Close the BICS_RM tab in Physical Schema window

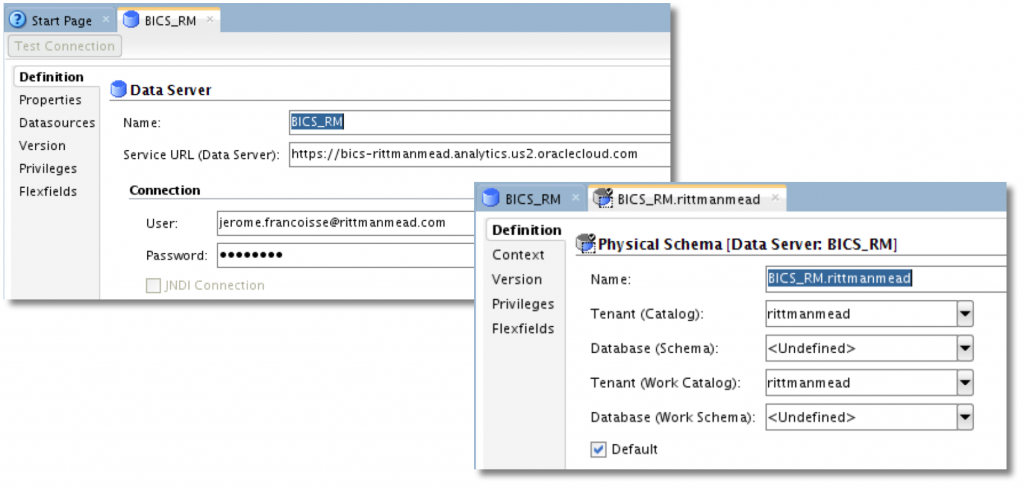(575, 197)
